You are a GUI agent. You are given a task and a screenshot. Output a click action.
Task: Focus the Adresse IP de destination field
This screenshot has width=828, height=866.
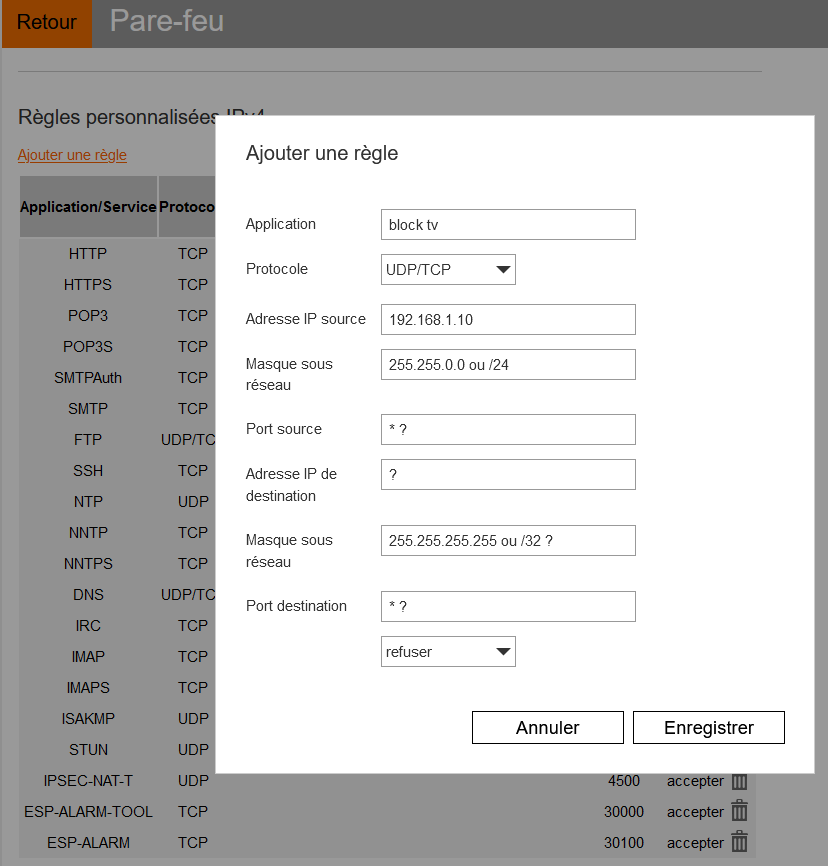(508, 475)
